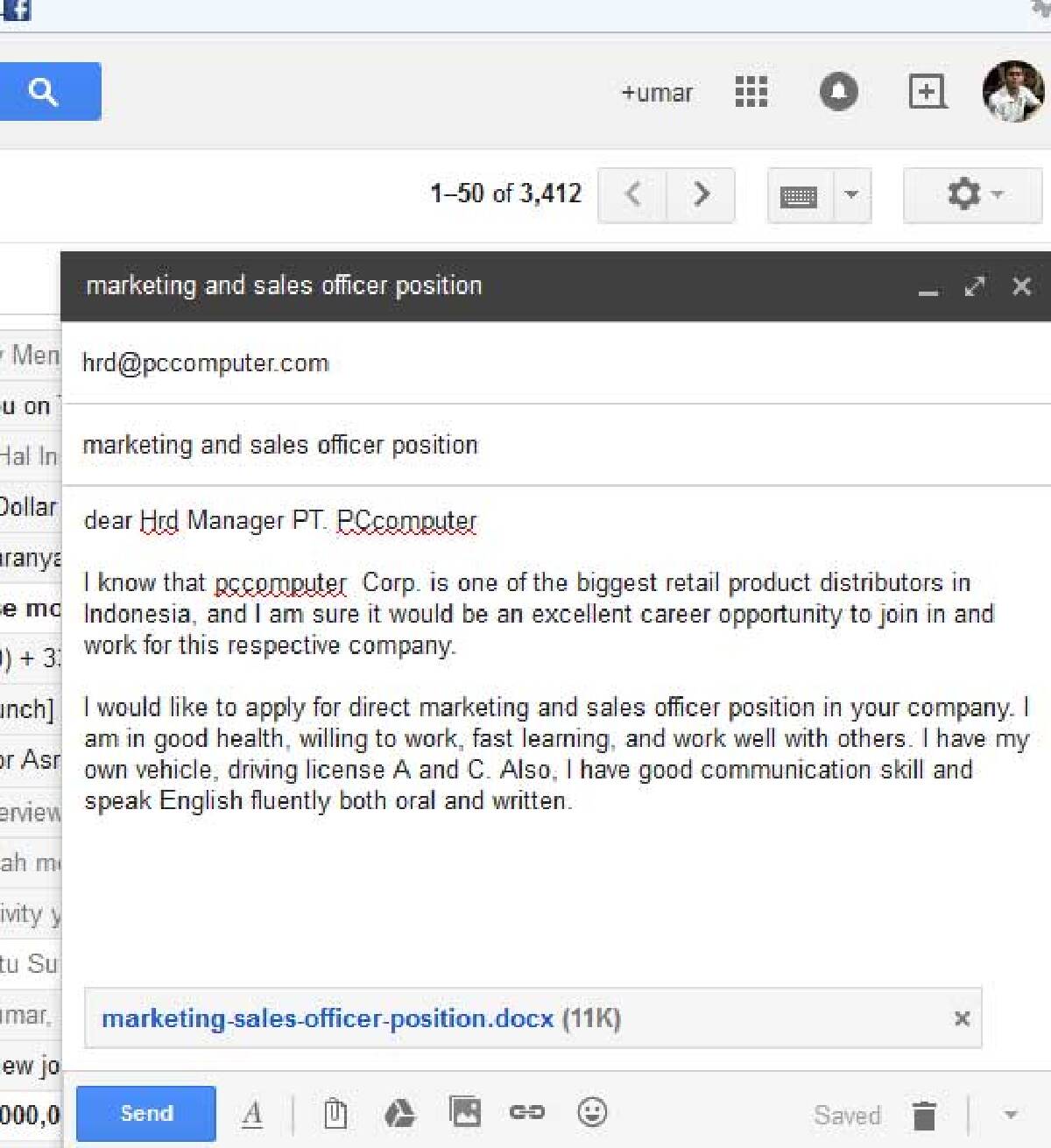Viewport: 1051px width, 1148px height.
Task: Insert photo icon
Action: pyautogui.click(x=464, y=1112)
